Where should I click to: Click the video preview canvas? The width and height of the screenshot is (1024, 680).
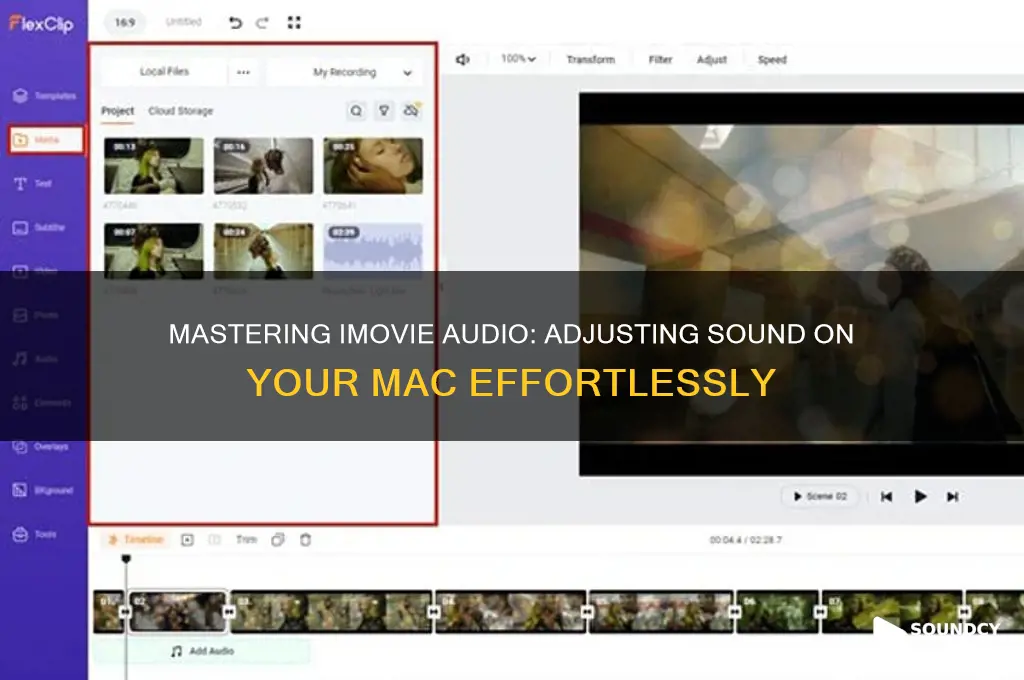tap(801, 284)
